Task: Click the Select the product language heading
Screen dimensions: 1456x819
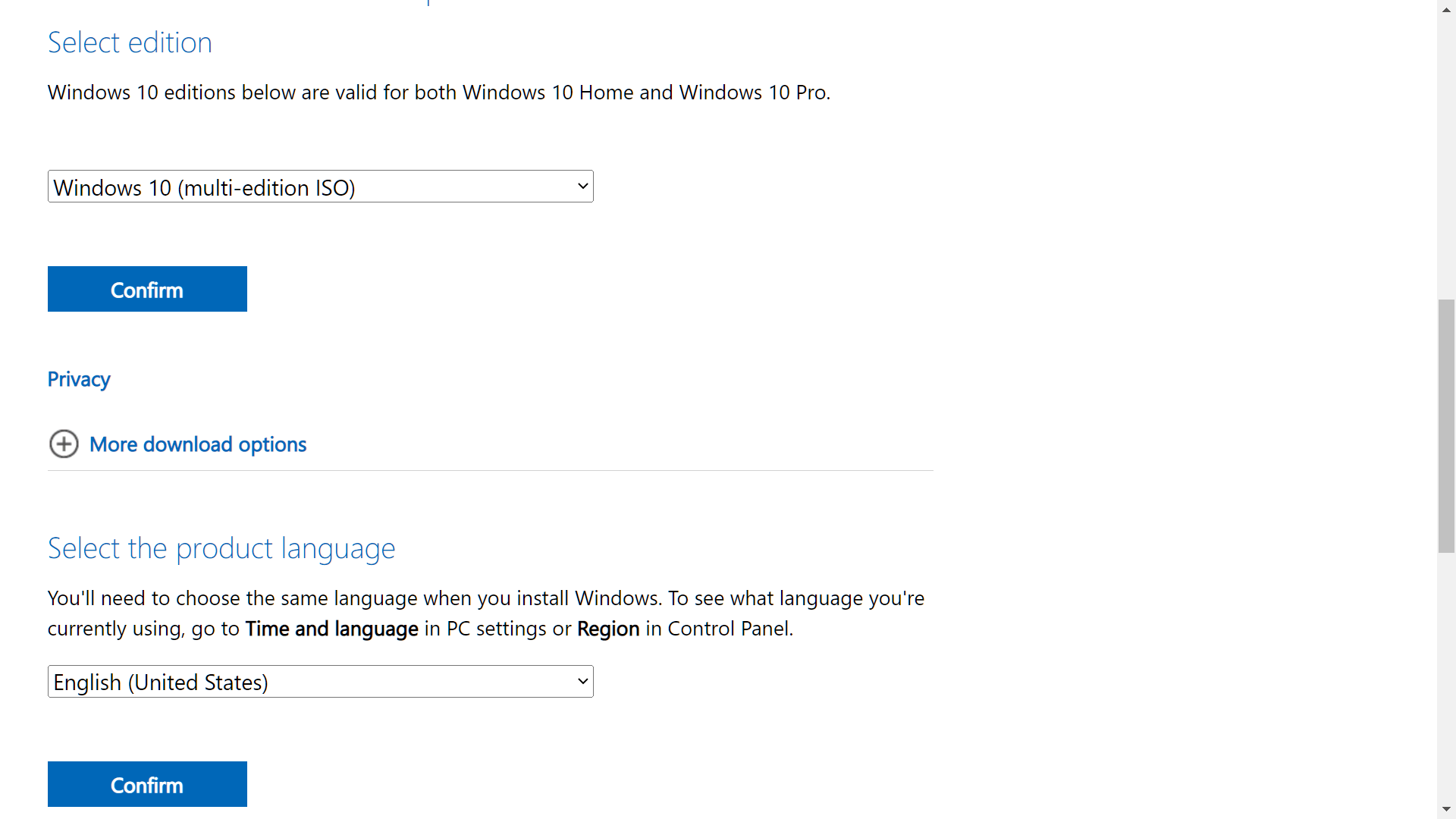Action: point(221,548)
